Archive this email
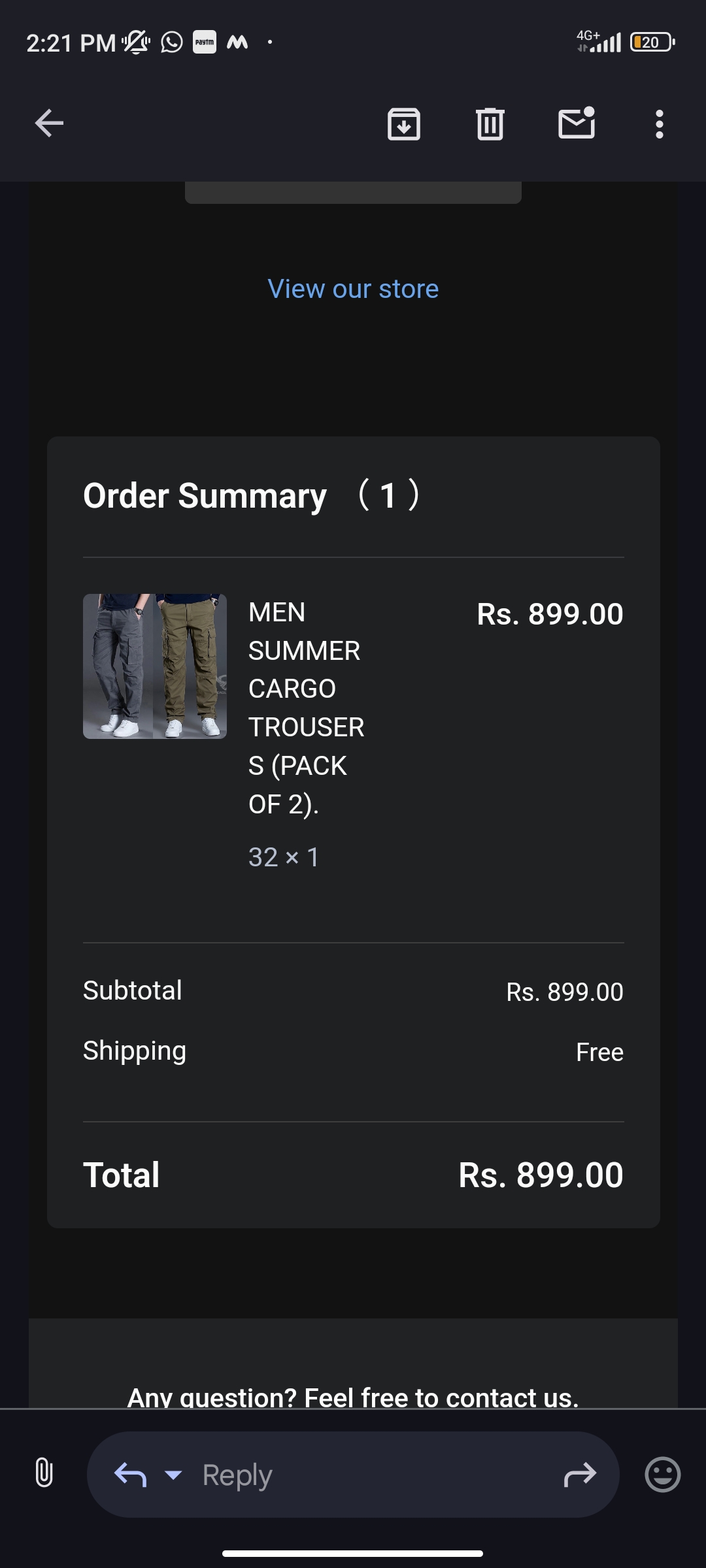Screen dimensions: 706x1568 point(404,123)
